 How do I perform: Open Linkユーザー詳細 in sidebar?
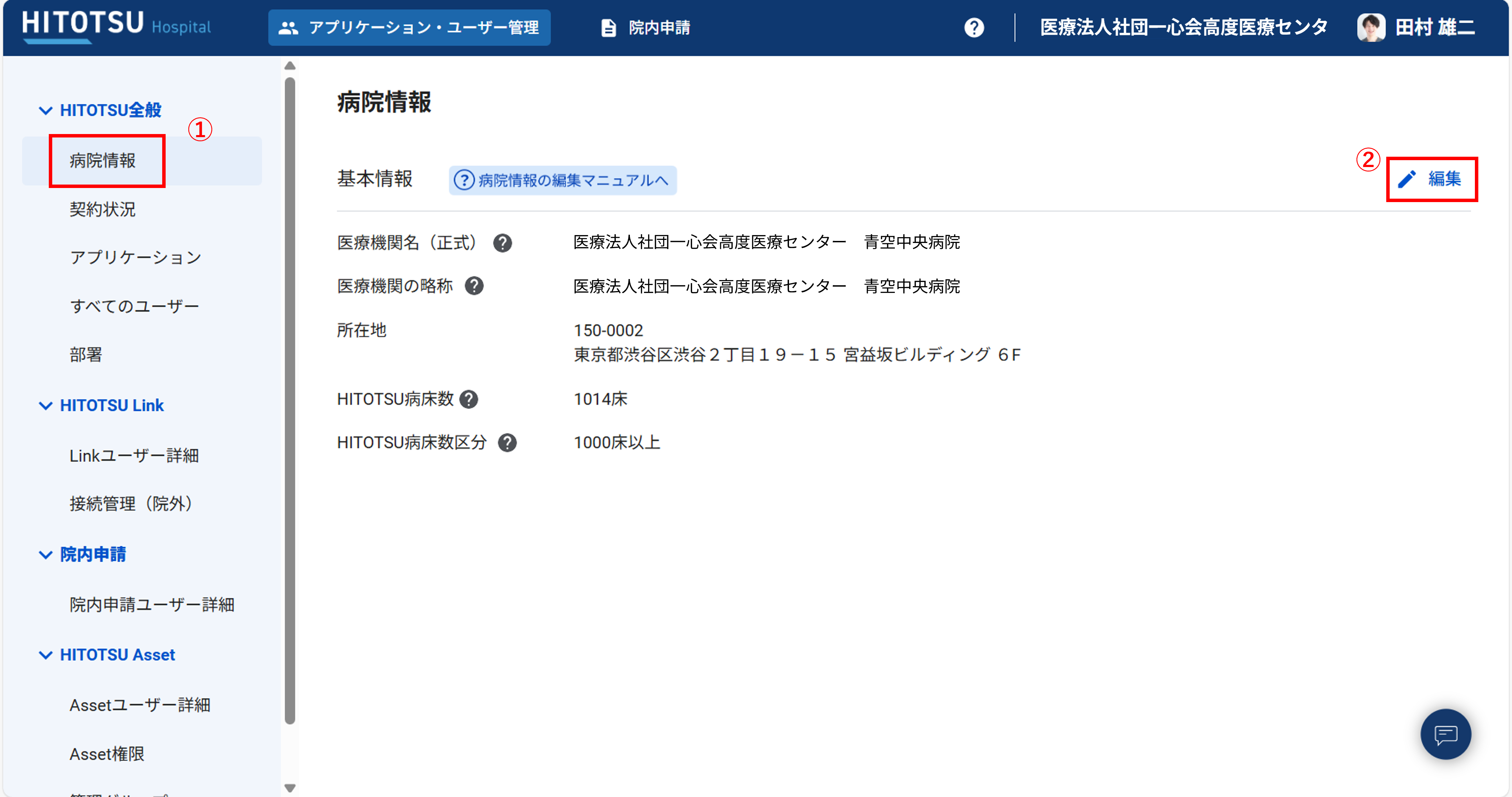click(134, 455)
